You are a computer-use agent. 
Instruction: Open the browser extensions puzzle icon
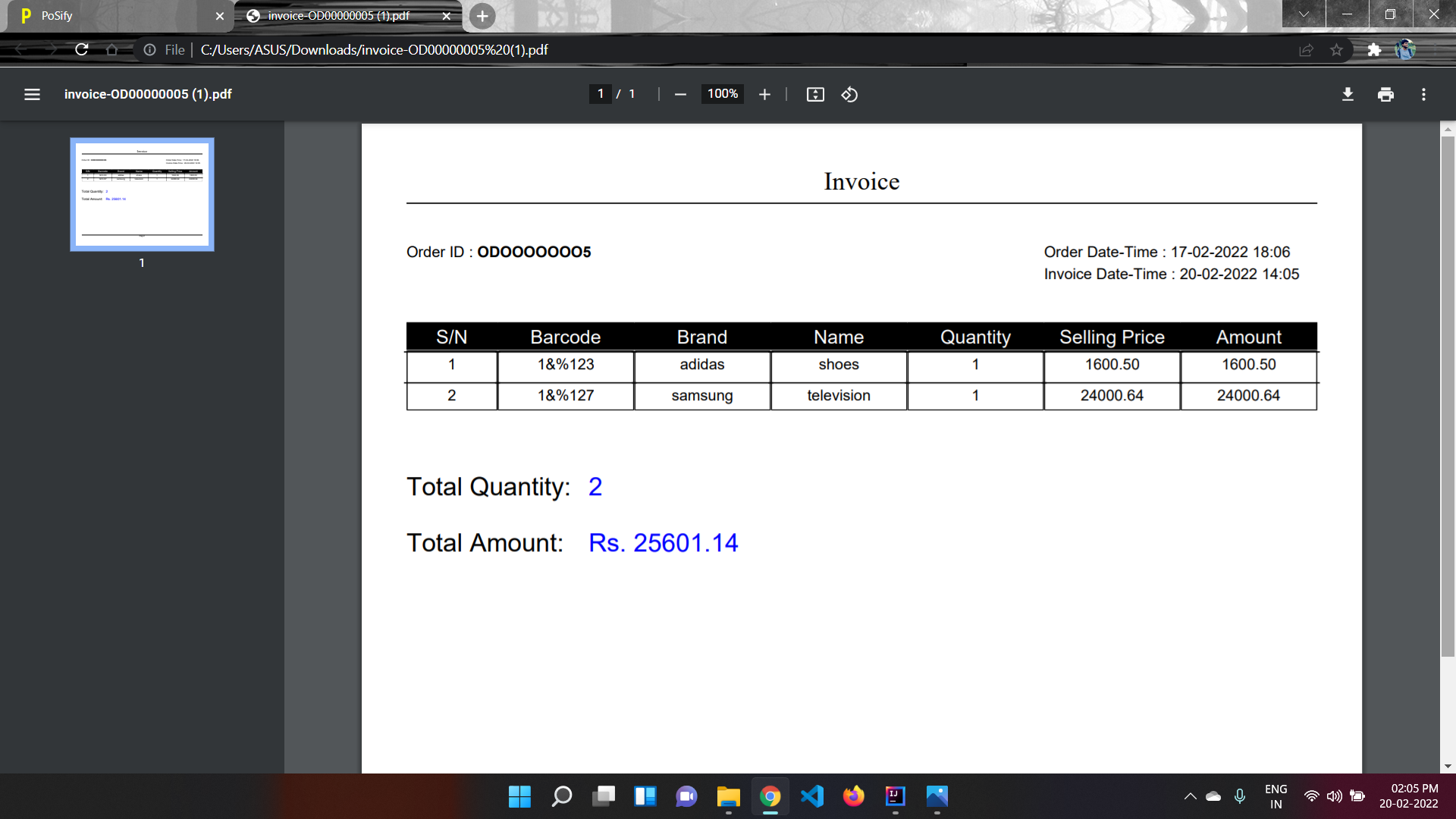(1374, 50)
